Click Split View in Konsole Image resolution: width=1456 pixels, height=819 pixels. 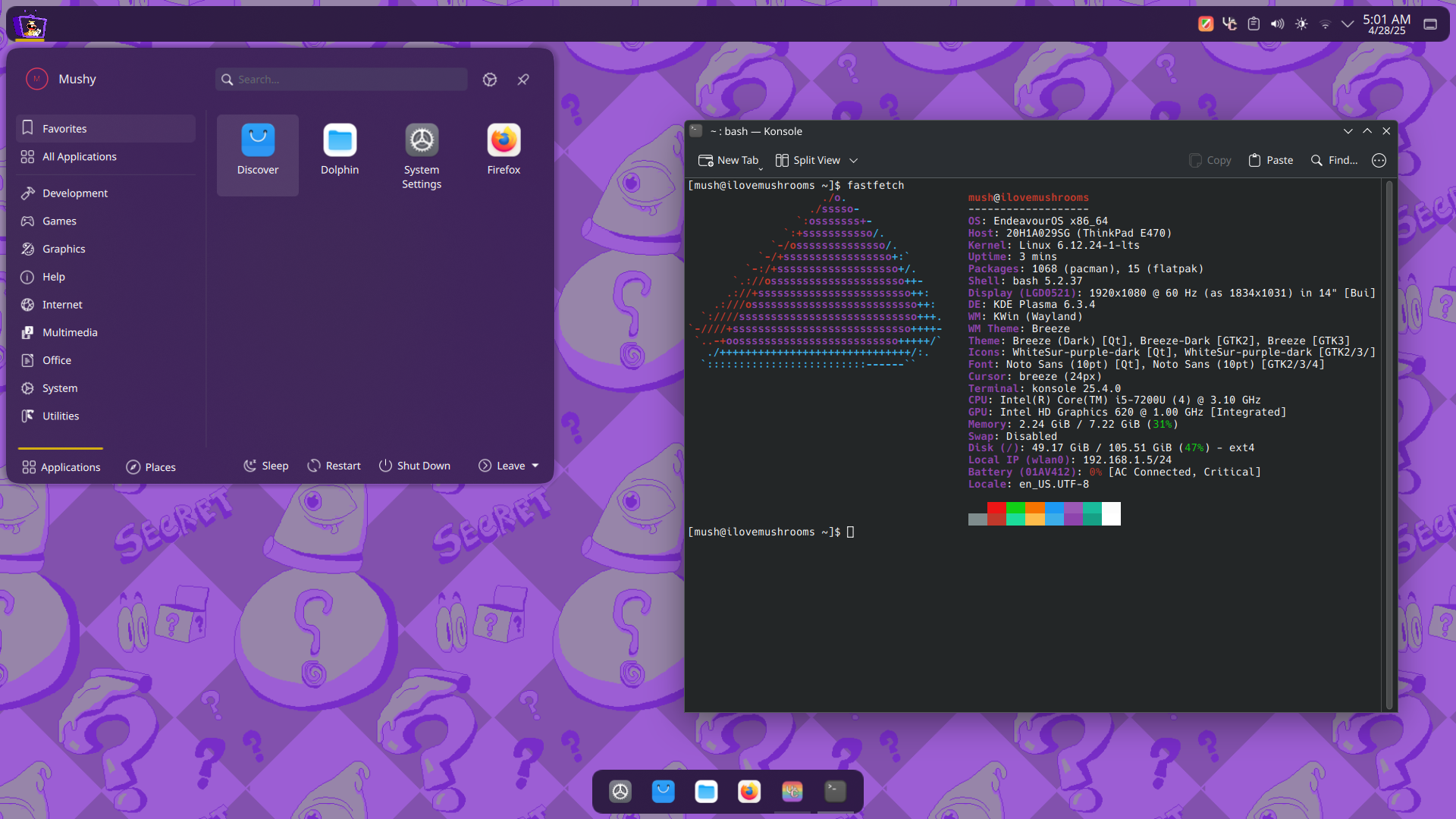[x=808, y=160]
